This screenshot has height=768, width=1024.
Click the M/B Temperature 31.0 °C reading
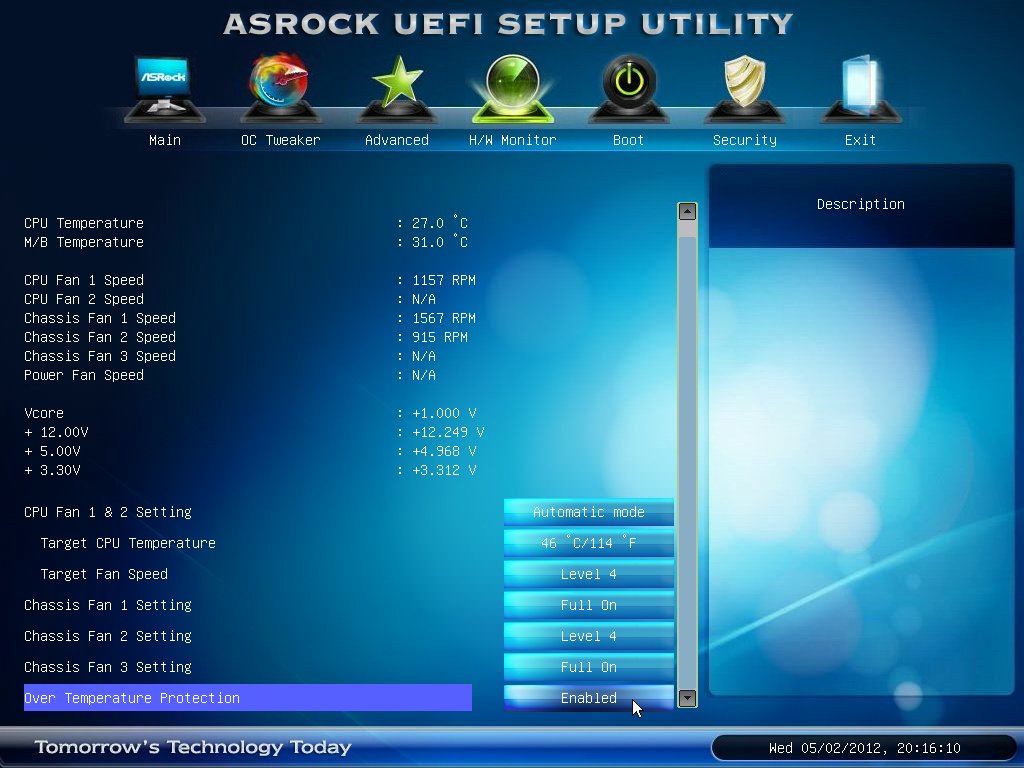click(440, 242)
